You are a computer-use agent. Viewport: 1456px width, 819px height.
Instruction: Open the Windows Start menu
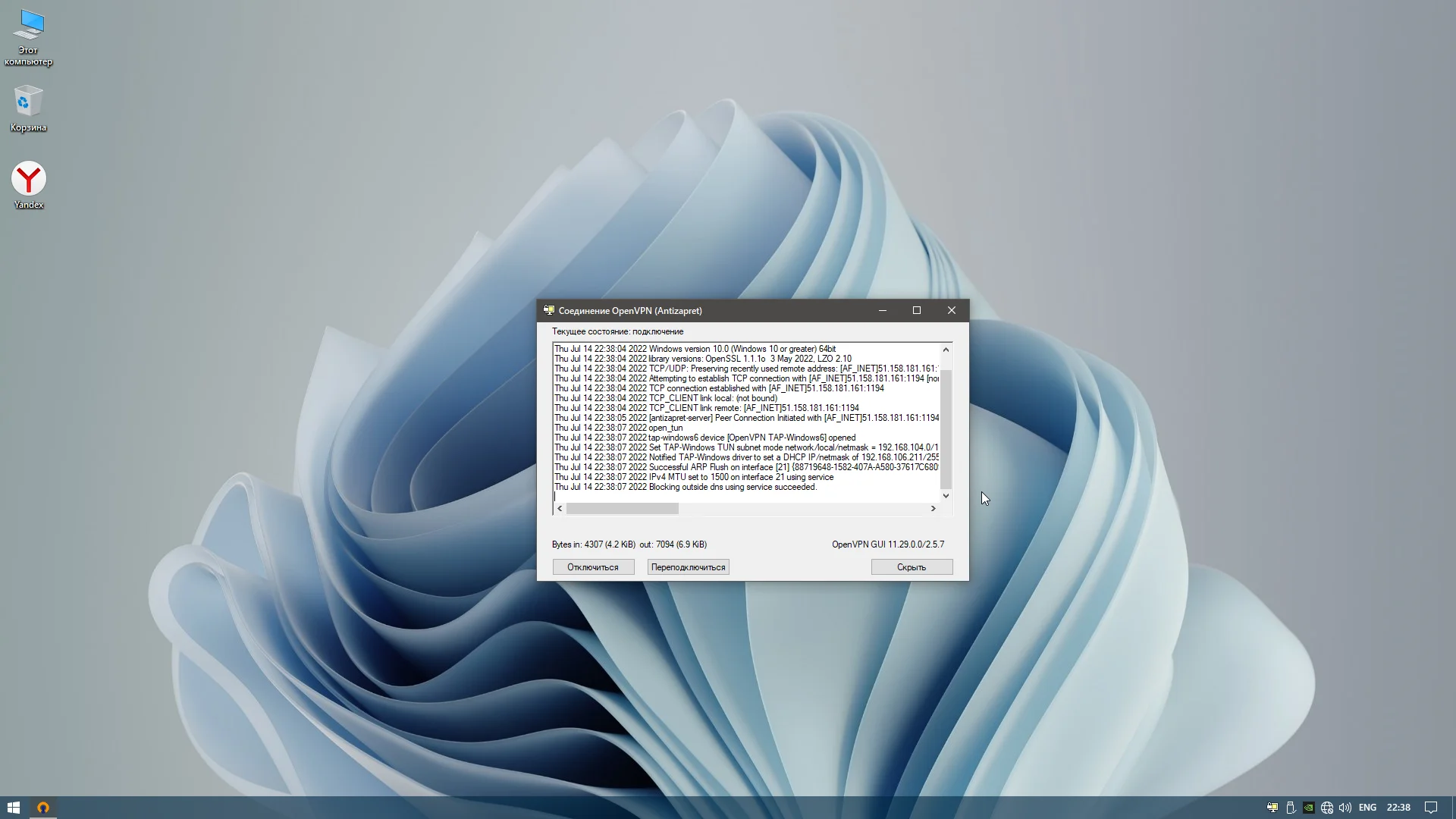(x=13, y=808)
